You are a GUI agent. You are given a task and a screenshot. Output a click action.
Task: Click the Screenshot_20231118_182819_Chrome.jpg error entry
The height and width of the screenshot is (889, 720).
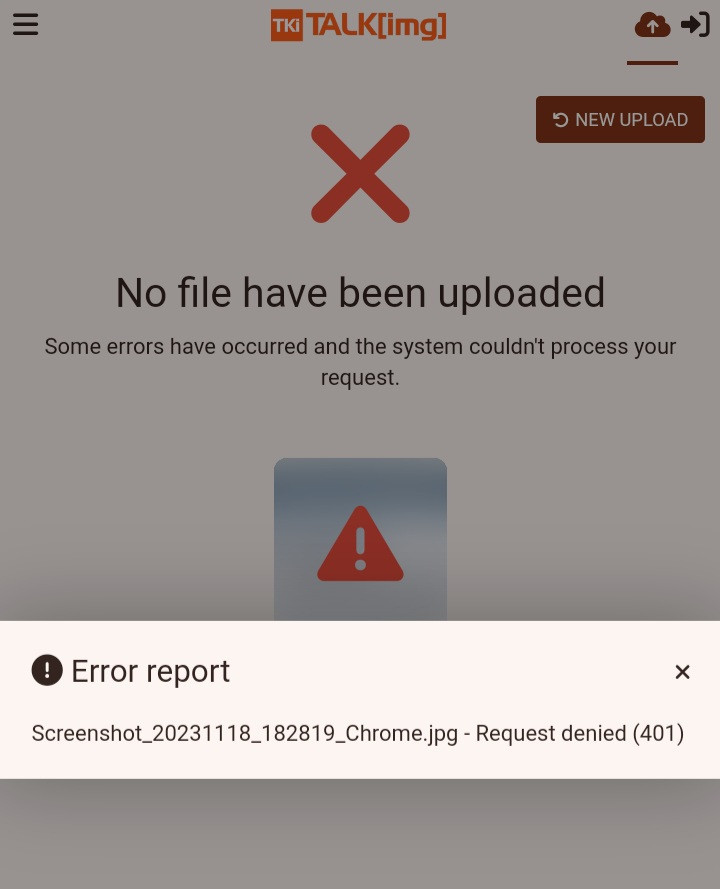358,733
